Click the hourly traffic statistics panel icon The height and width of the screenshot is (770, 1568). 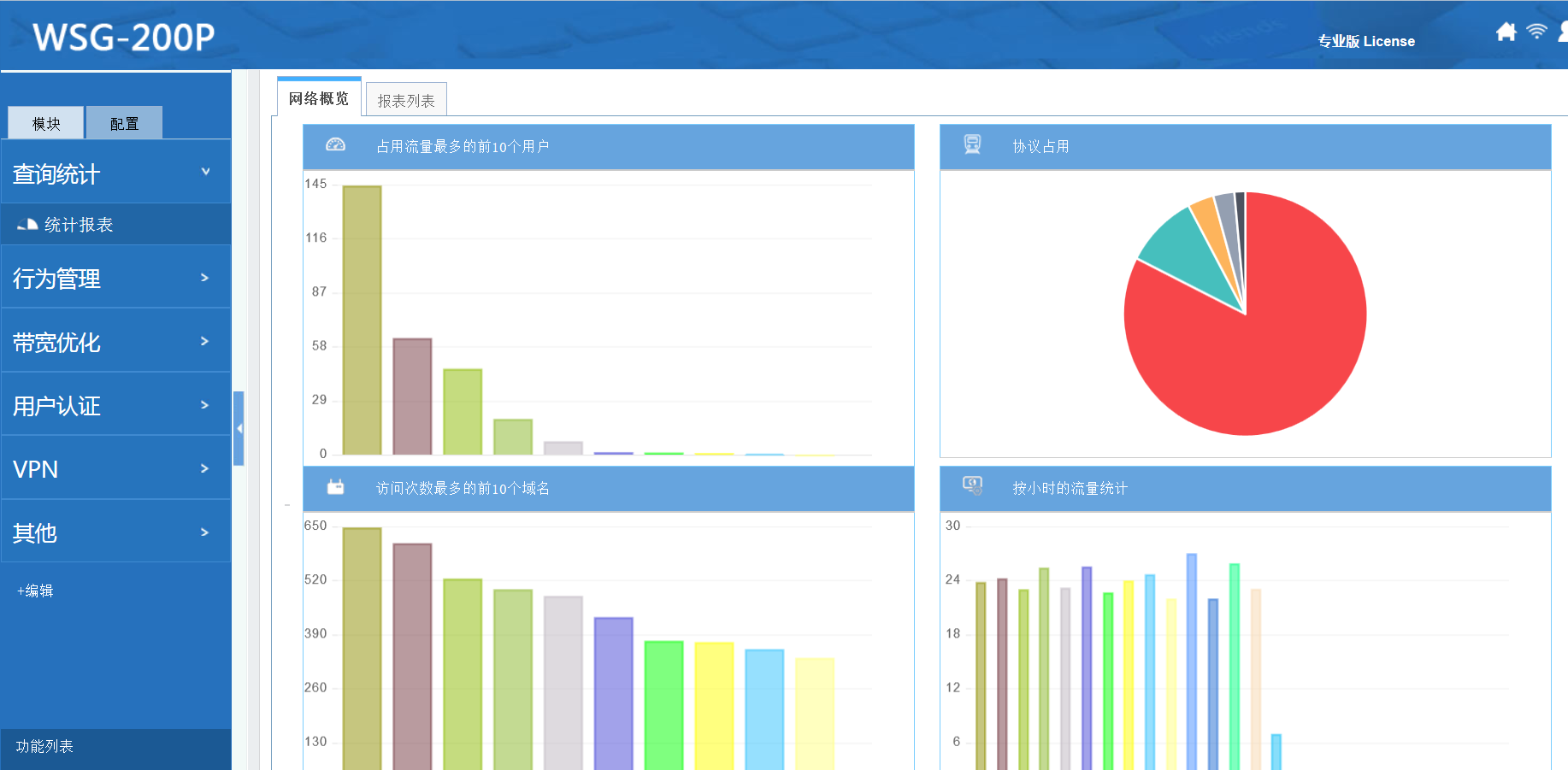[972, 486]
